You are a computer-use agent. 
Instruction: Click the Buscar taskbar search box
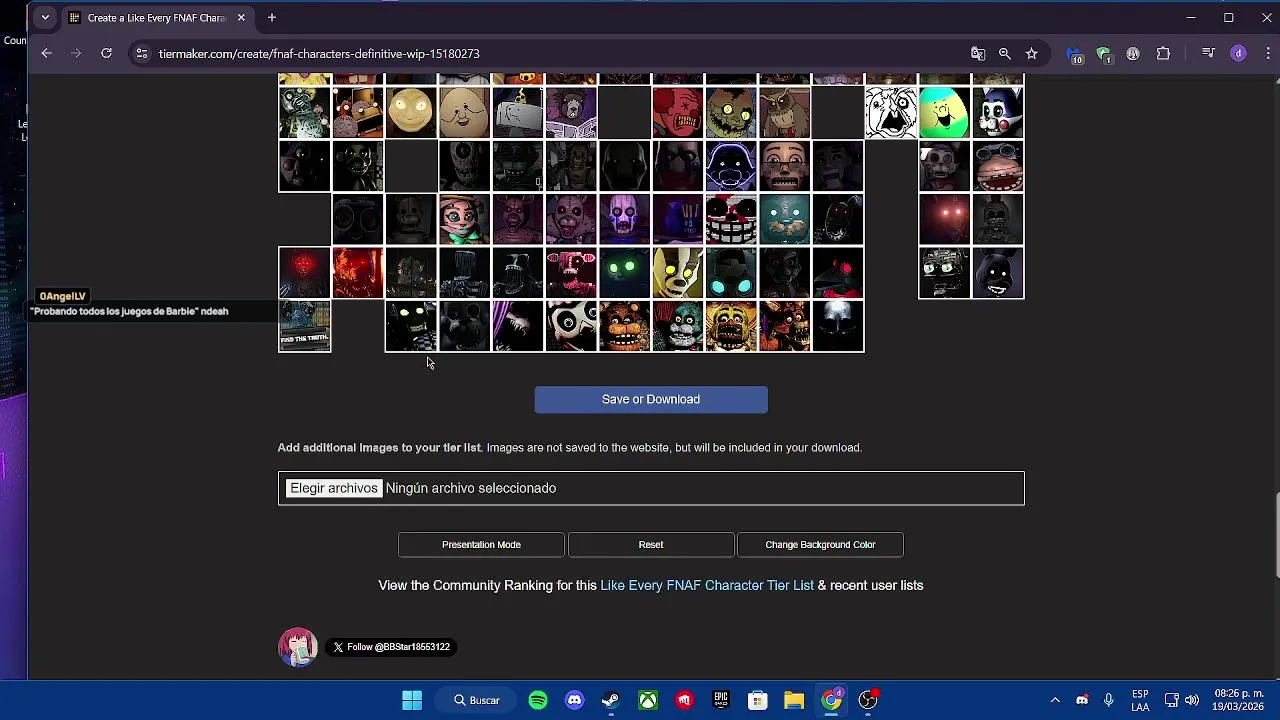[476, 700]
